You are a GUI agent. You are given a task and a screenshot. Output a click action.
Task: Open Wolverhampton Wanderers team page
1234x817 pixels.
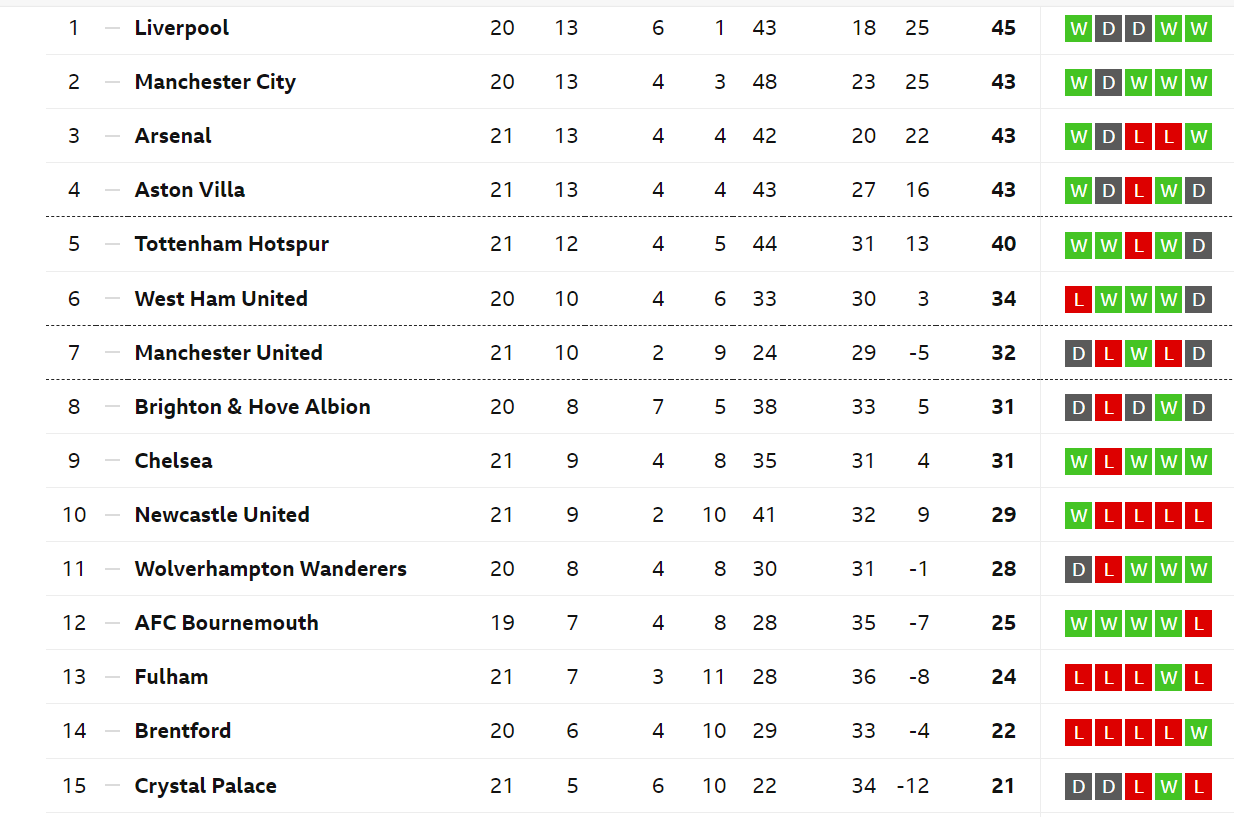tap(271, 569)
